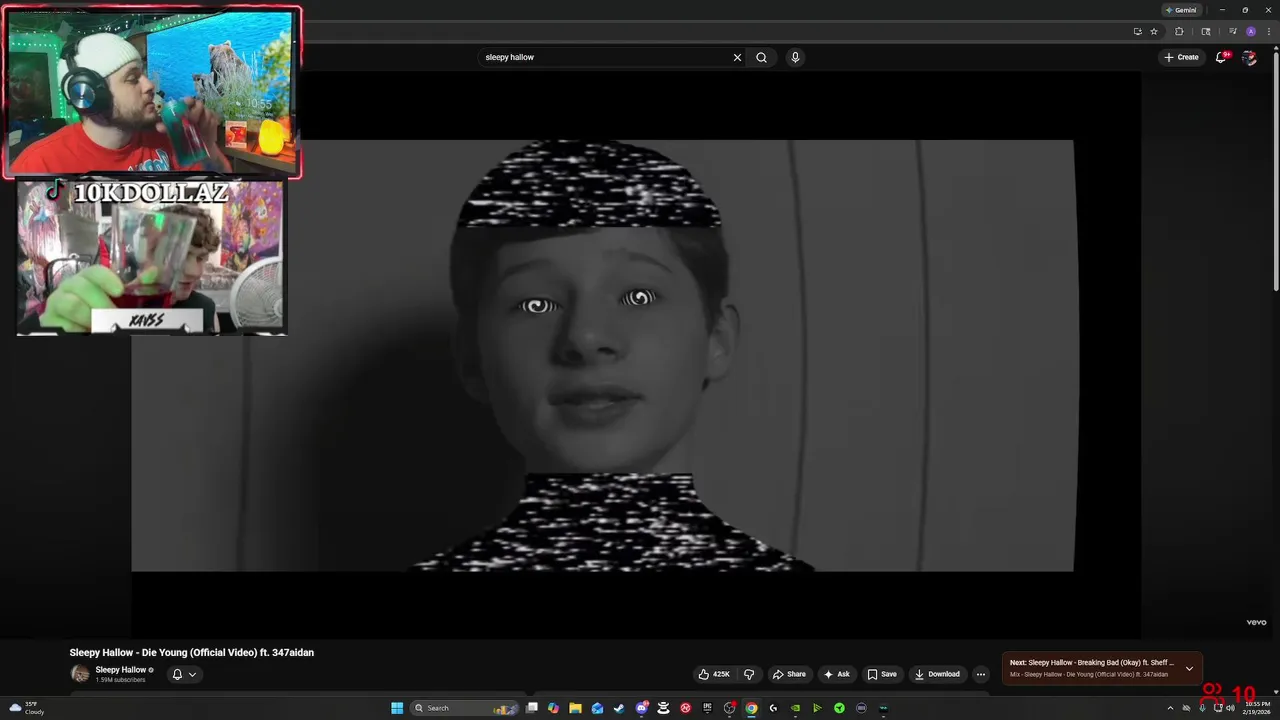Like the video with 425K likes
This screenshot has width=1280, height=720.
[714, 674]
